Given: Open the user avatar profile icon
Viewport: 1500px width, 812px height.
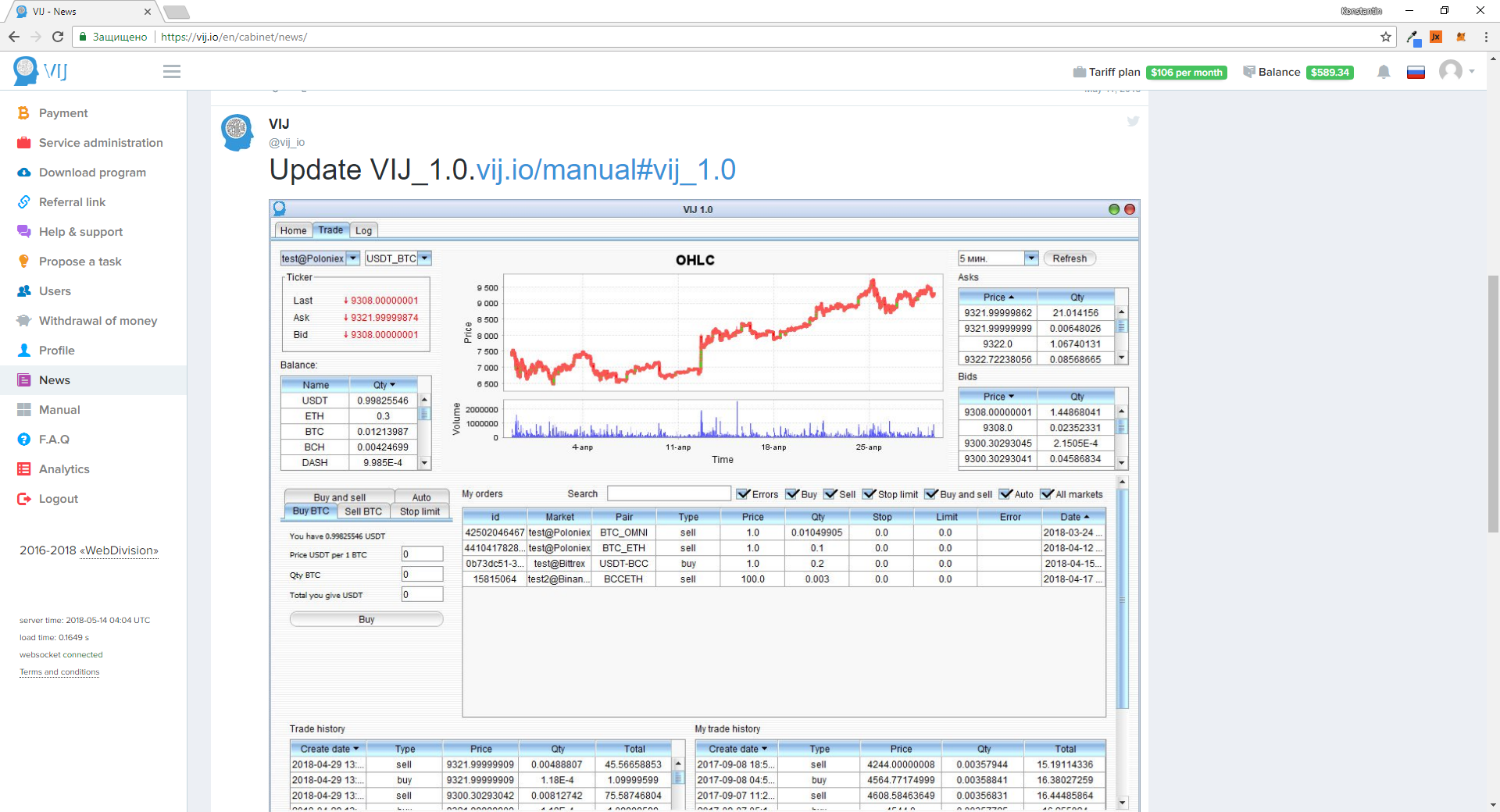Looking at the screenshot, I should pyautogui.click(x=1451, y=72).
